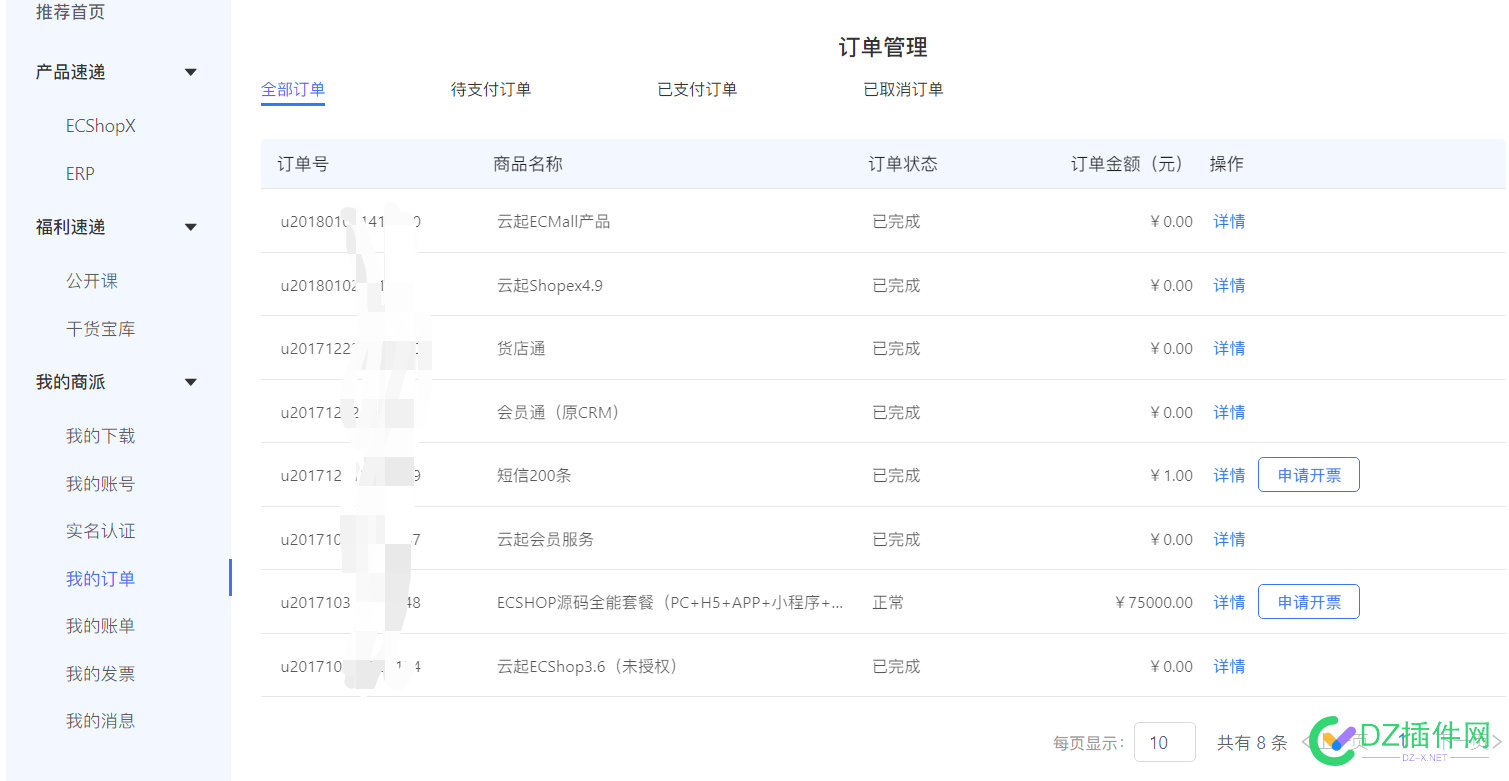Open 详情 for ECSHOP源码全能套餐 order

tap(1229, 603)
